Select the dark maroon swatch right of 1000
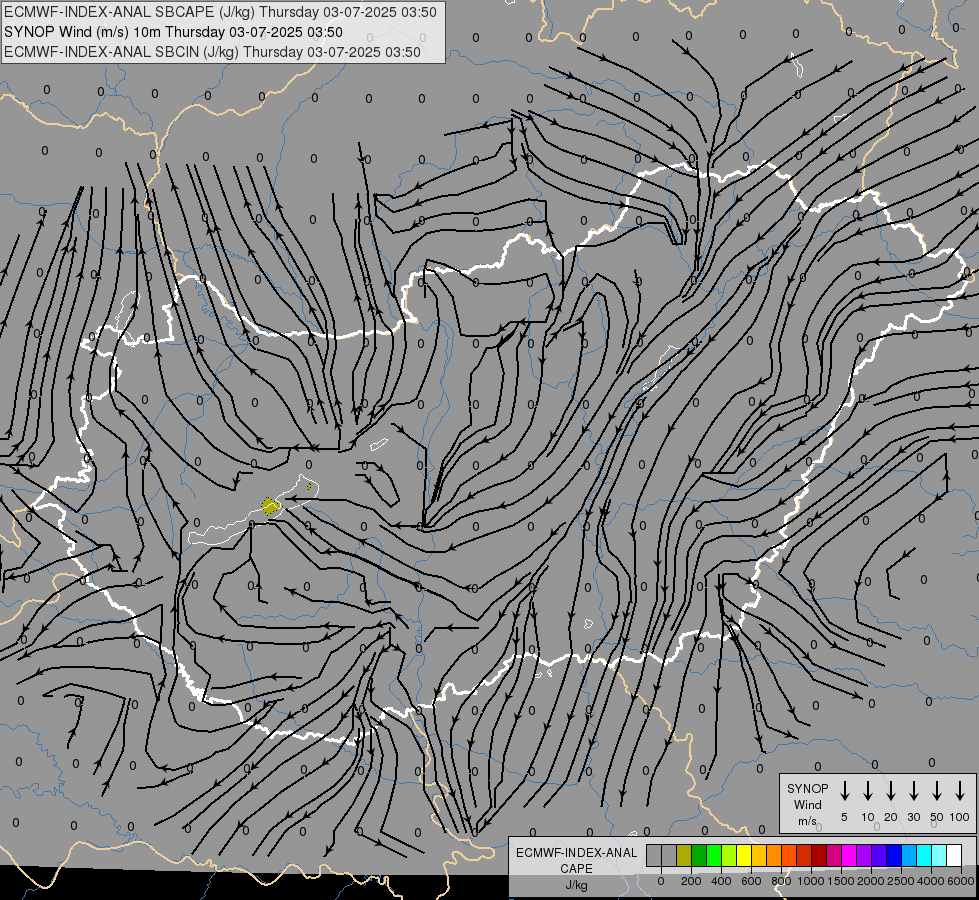979x900 pixels. pyautogui.click(x=819, y=855)
